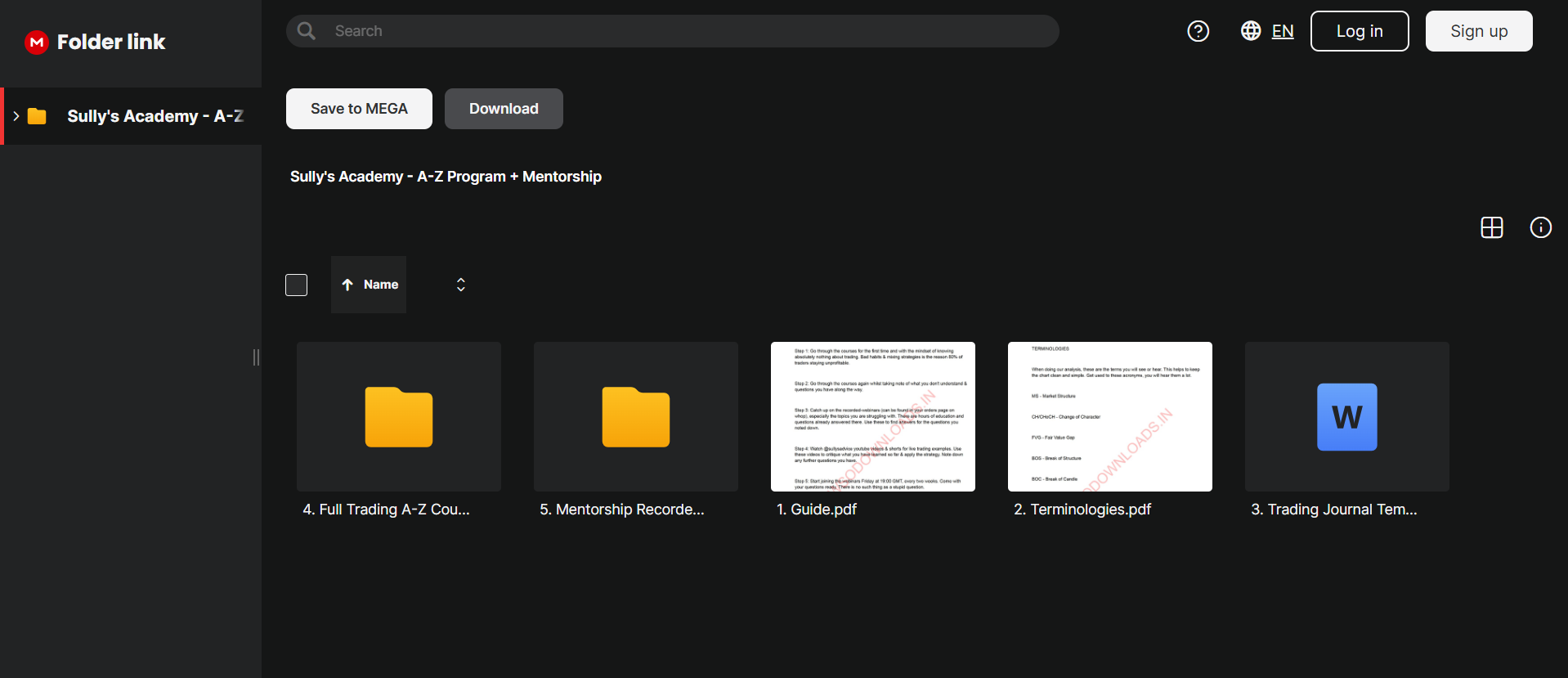This screenshot has height=678, width=1568.
Task: Sort files by Name column
Action: (369, 285)
